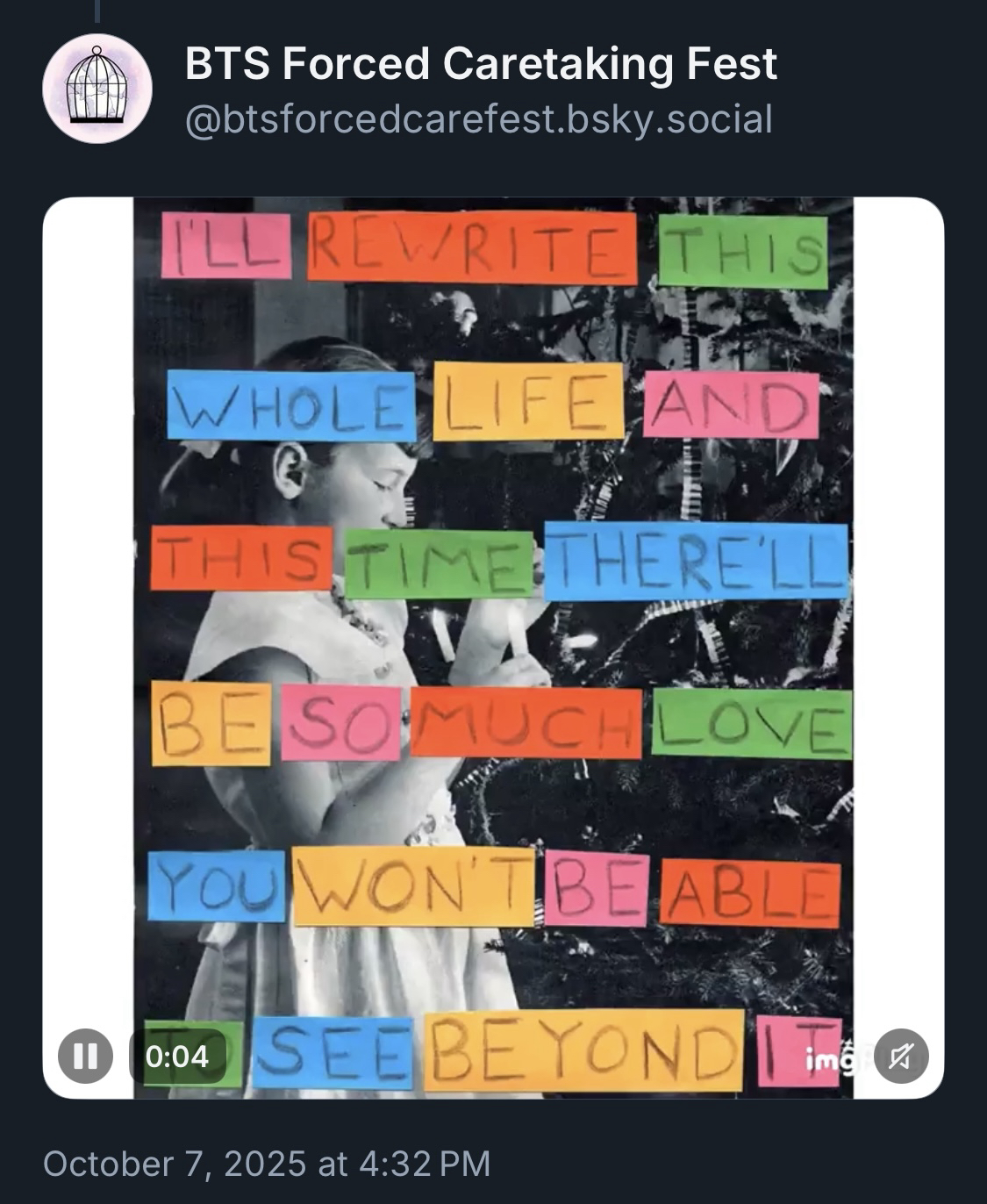Unmute the video sound
This screenshot has height=1204, width=987.
(901, 1055)
